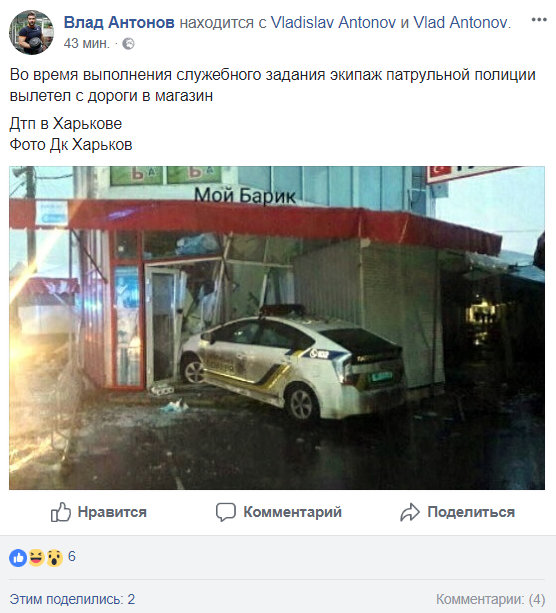Click the thumbs-up Нравится icon
Screen dimensions: 556x613
pos(61,512)
